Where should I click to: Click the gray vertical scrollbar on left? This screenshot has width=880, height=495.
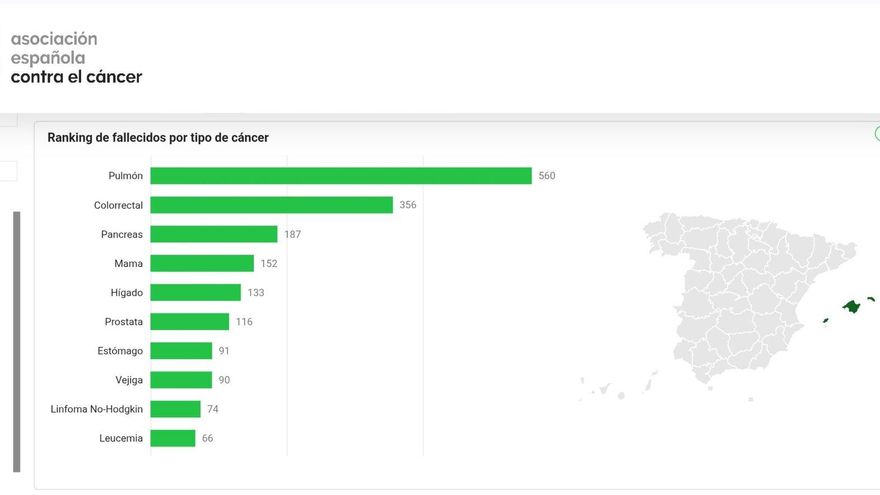click(x=17, y=342)
